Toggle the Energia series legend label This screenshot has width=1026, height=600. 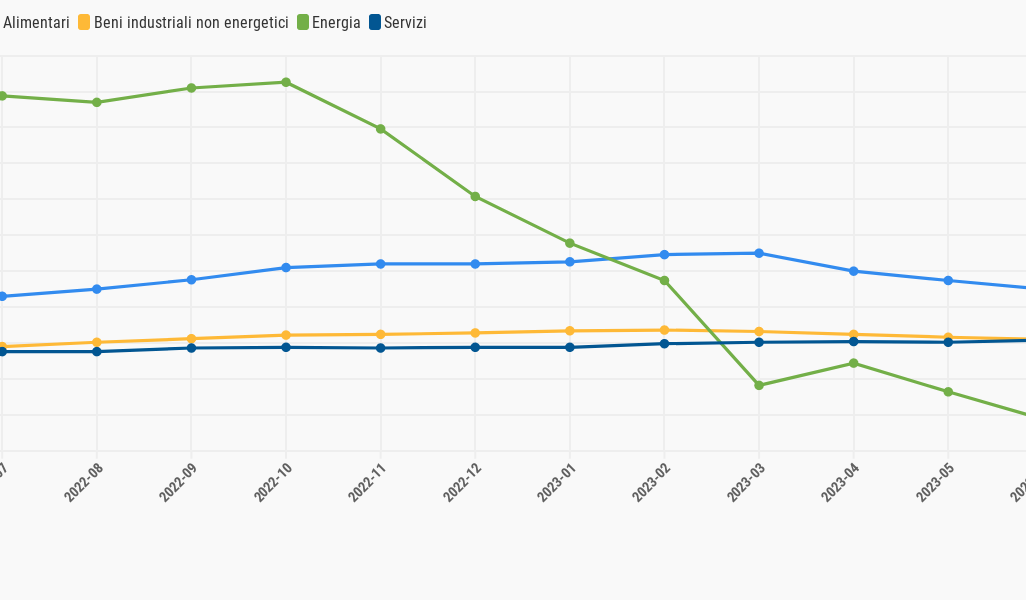pos(336,22)
